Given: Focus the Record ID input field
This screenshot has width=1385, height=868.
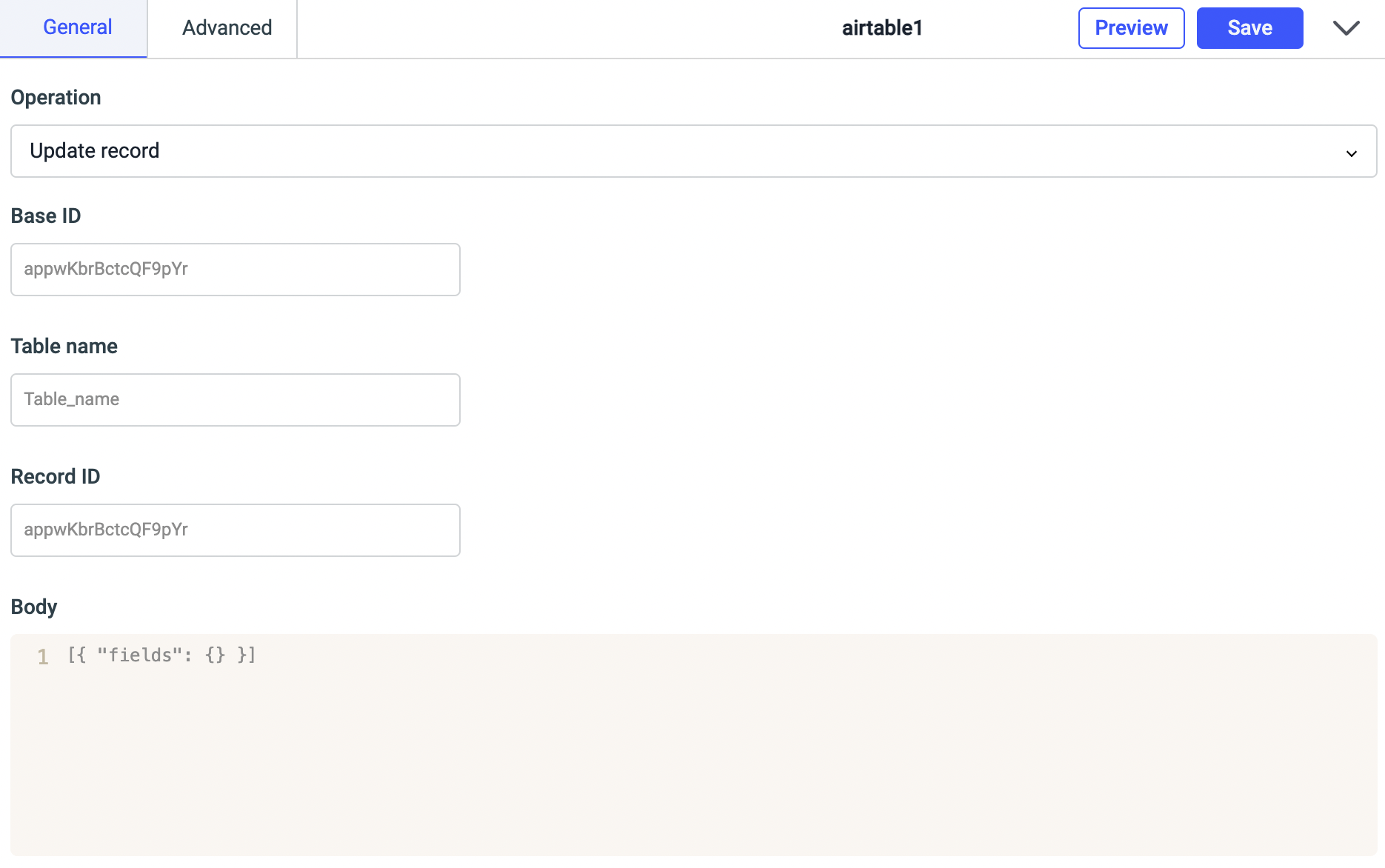Looking at the screenshot, I should pos(235,530).
